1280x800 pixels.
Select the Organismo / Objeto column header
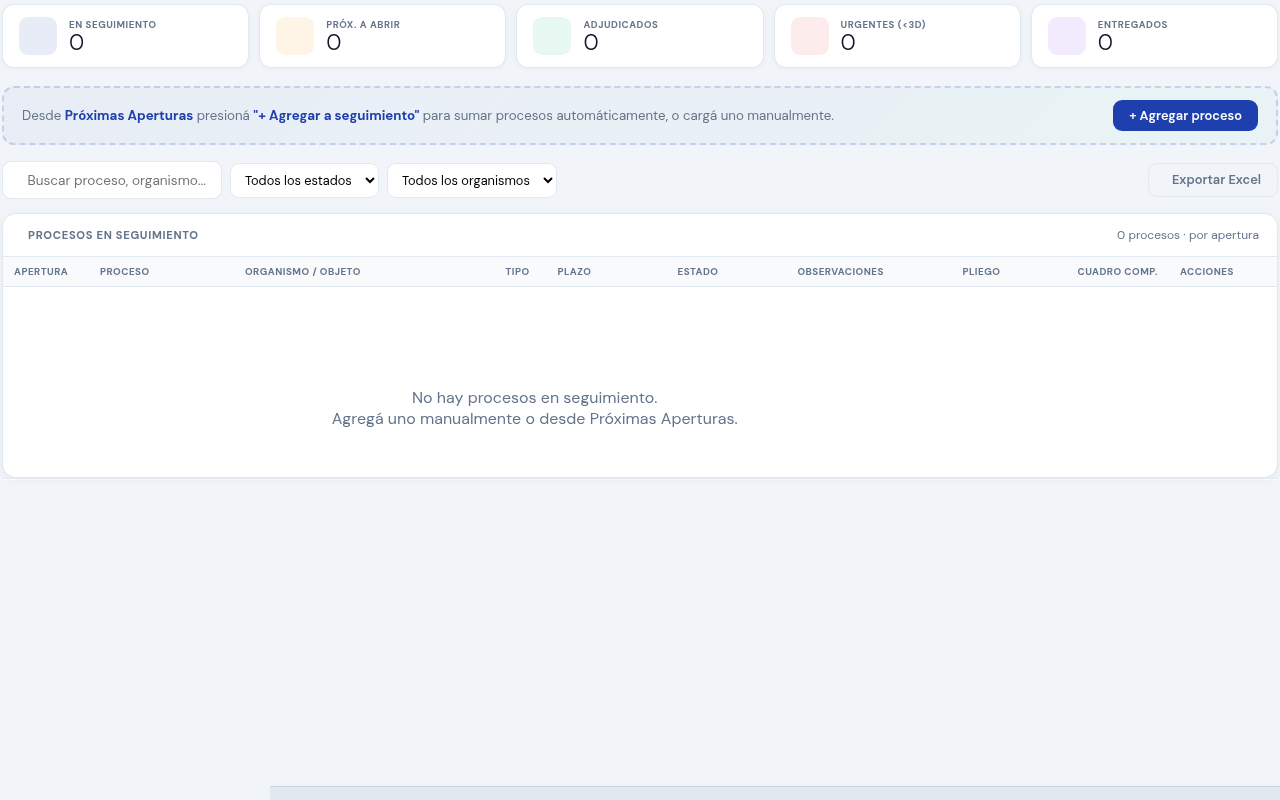pos(302,272)
